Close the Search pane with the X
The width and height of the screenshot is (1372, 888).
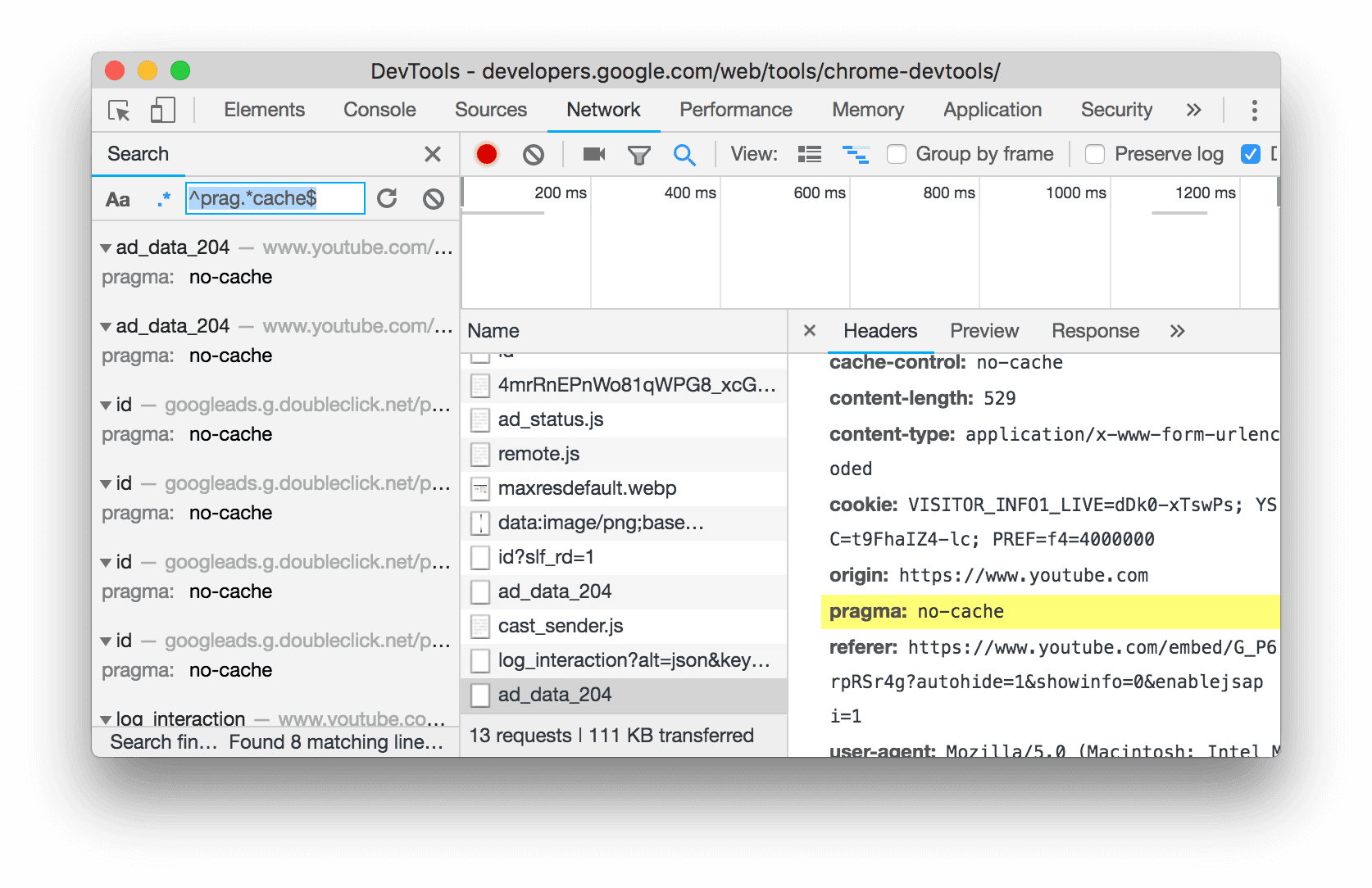[x=434, y=154]
